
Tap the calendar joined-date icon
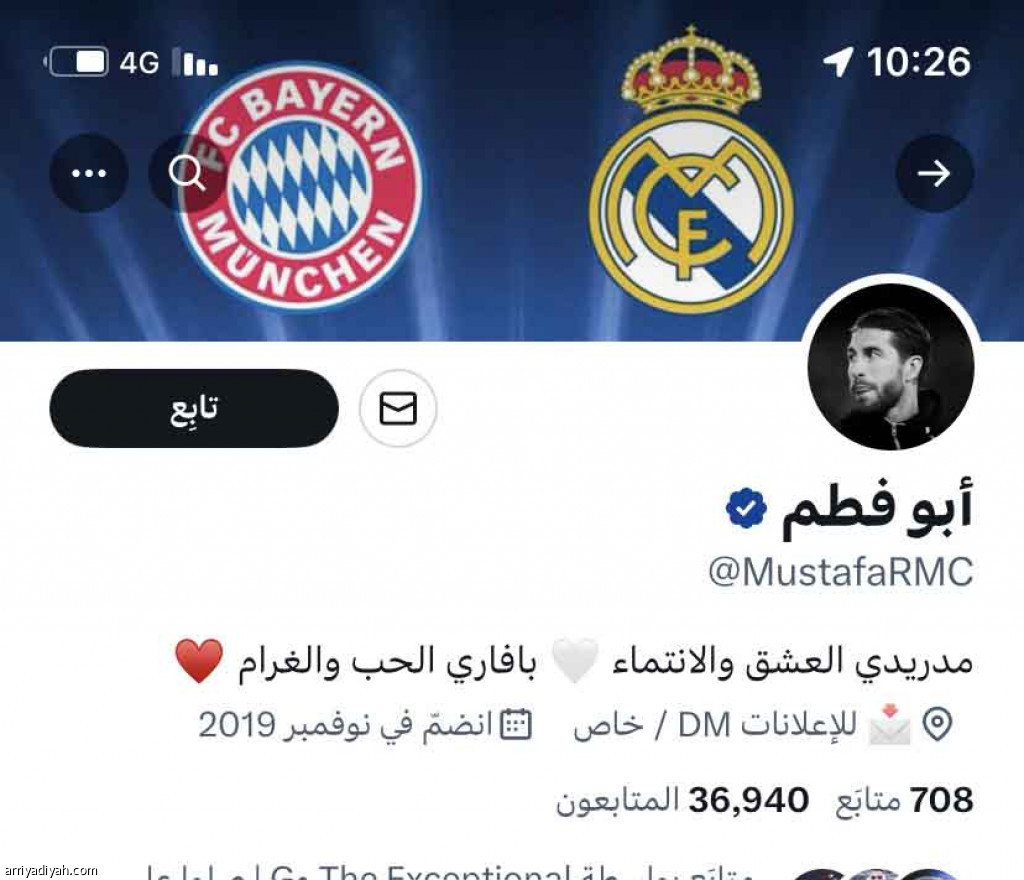tap(516, 725)
